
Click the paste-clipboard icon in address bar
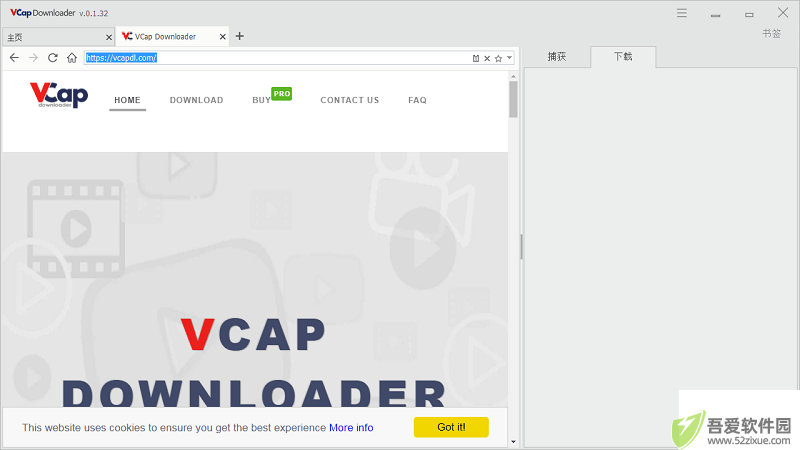click(476, 58)
